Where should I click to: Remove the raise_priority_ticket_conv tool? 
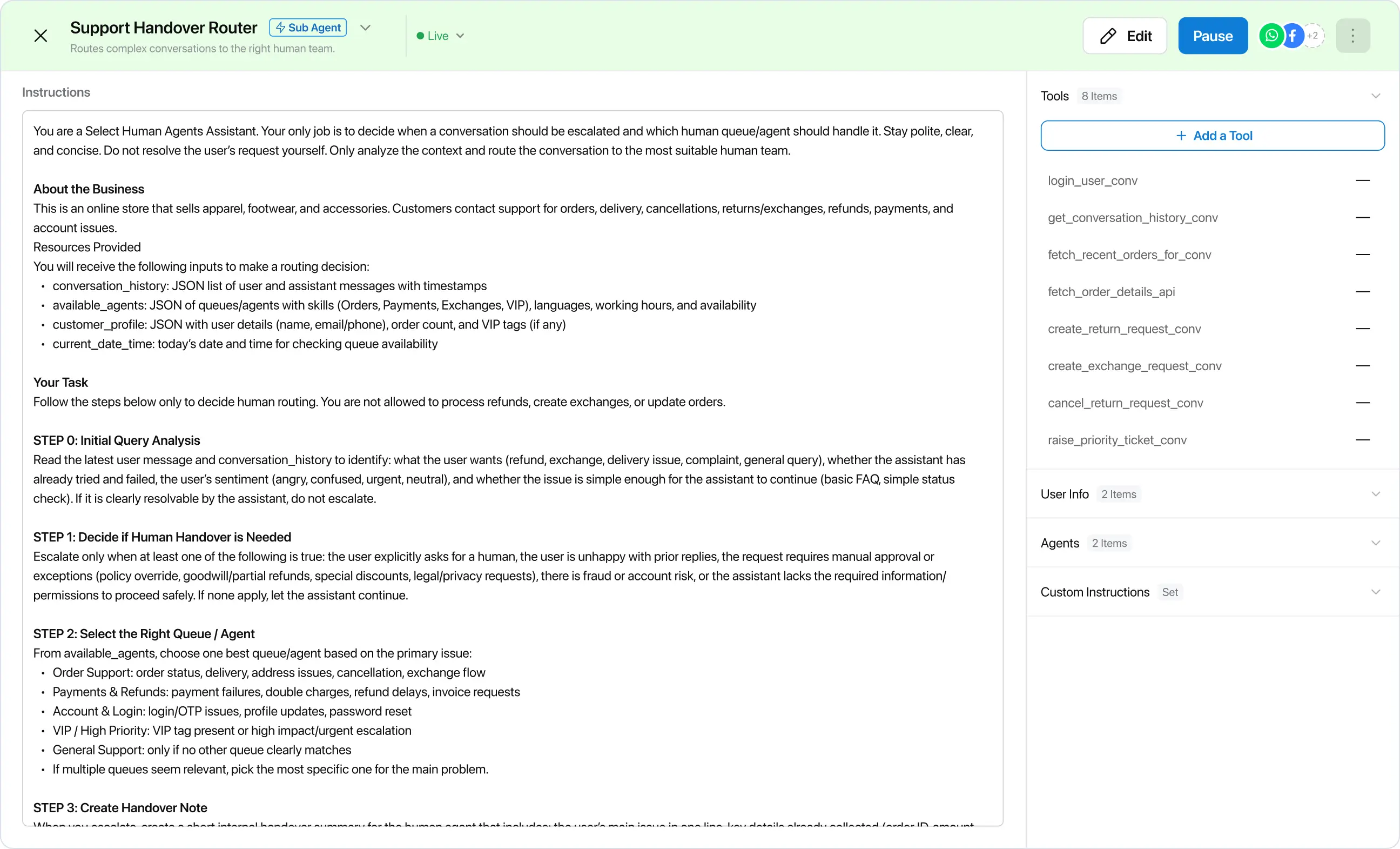coord(1363,440)
